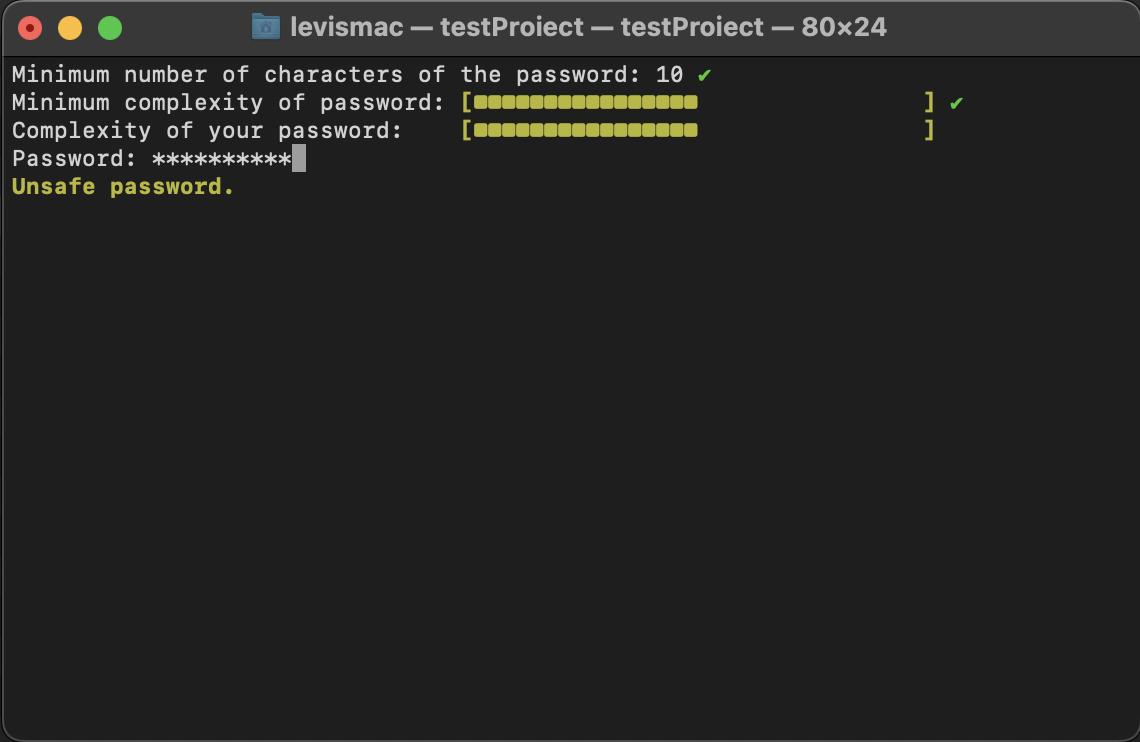Click the 80×24 size label in the titlebar
This screenshot has width=1140, height=742.
pyautogui.click(x=838, y=27)
